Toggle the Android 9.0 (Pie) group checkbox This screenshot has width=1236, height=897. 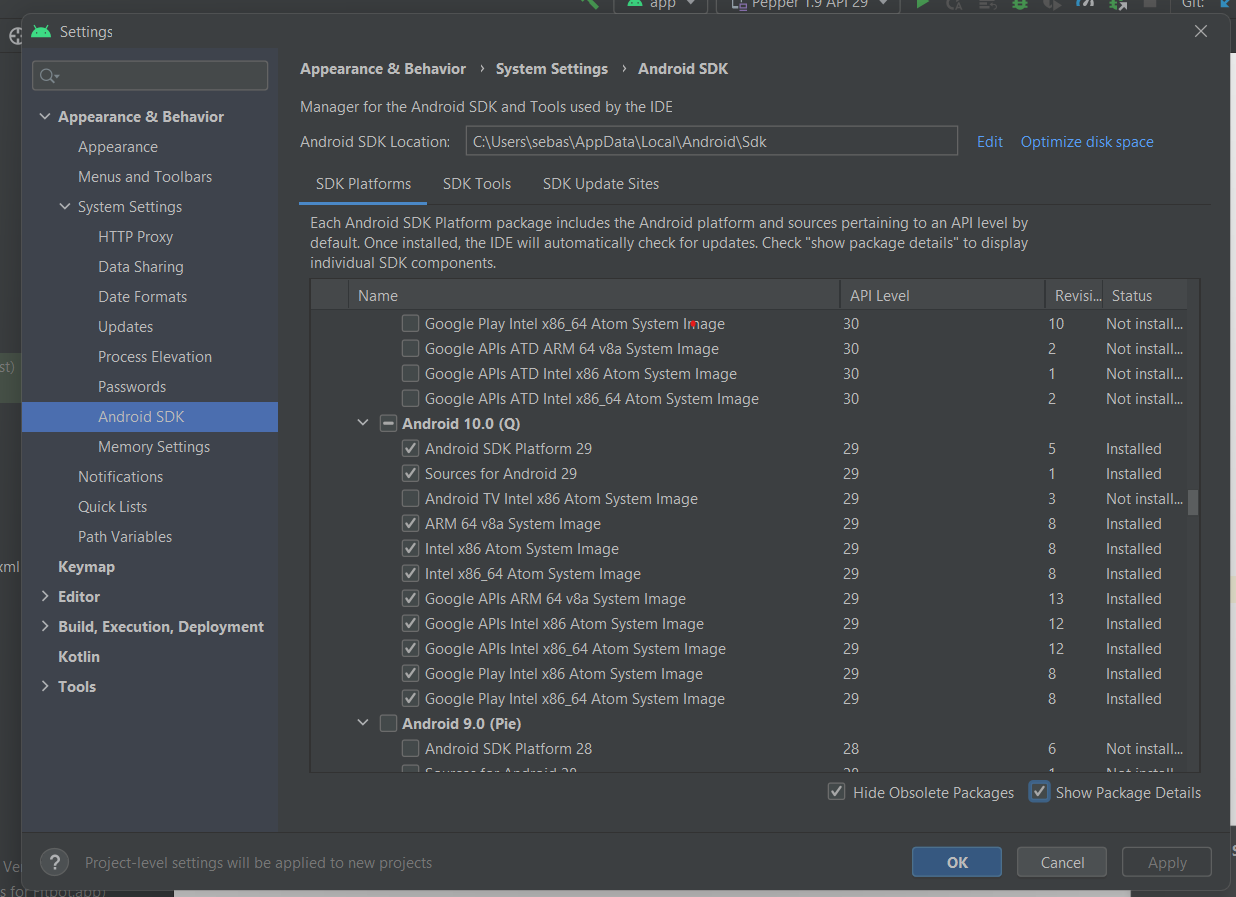pos(388,724)
